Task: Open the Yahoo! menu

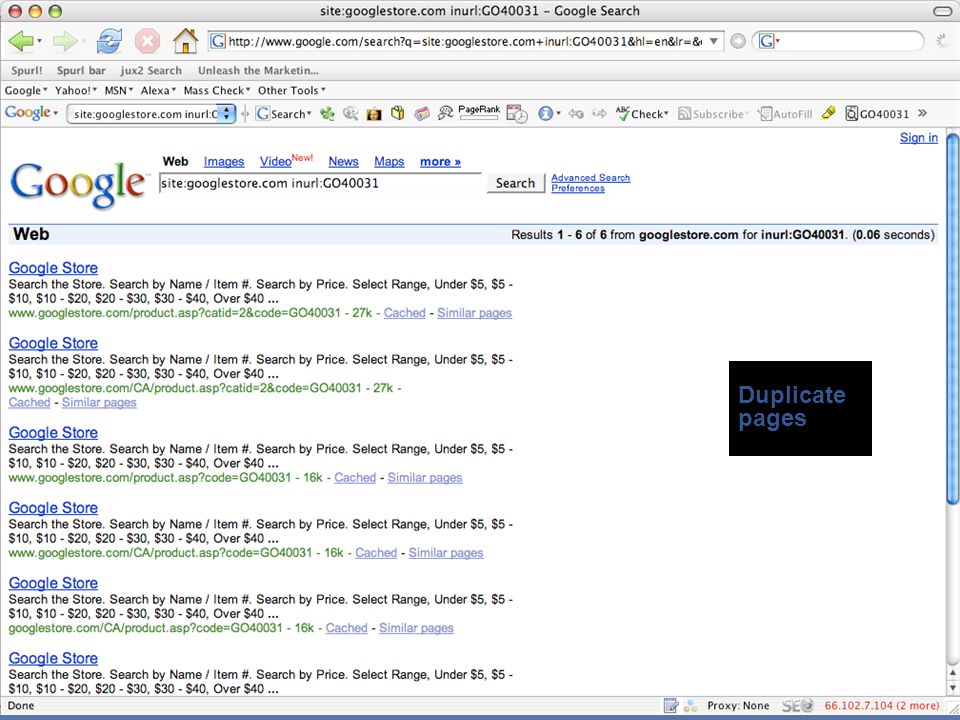Action: (x=76, y=91)
